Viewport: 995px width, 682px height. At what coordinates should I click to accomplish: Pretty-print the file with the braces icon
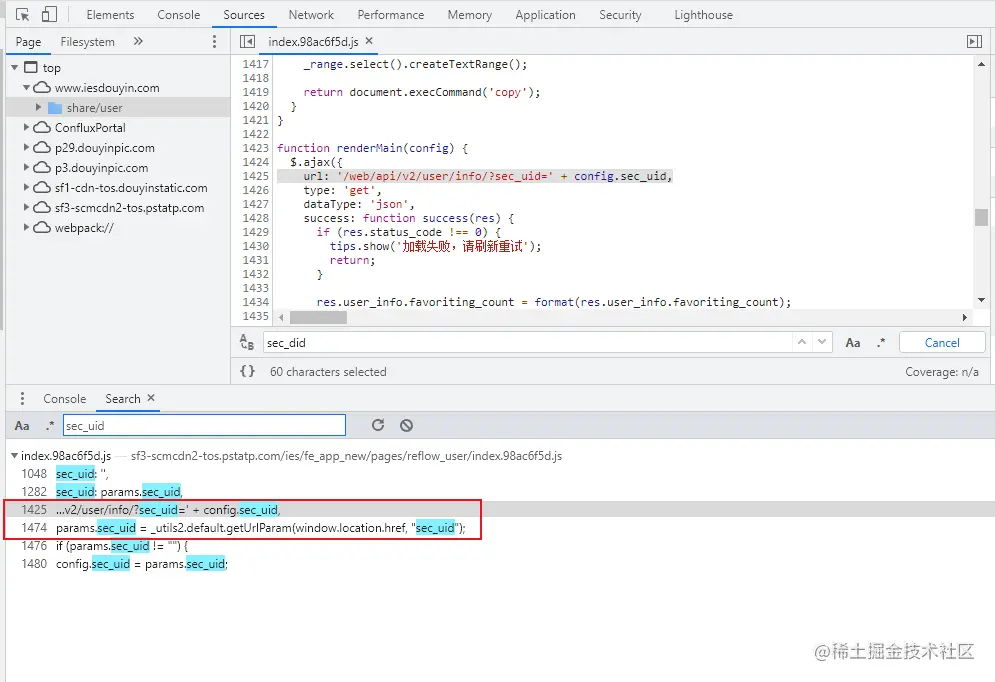coord(247,371)
